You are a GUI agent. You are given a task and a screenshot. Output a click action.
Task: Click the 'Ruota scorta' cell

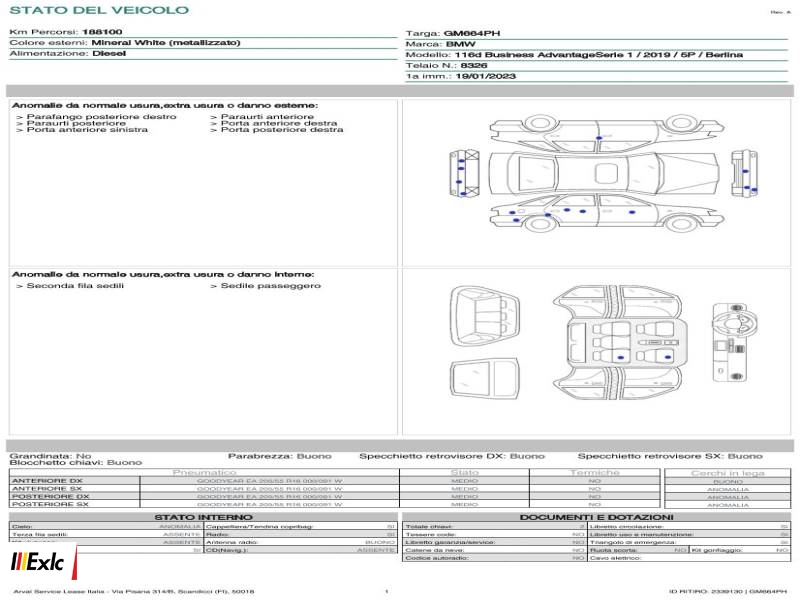coord(638,550)
